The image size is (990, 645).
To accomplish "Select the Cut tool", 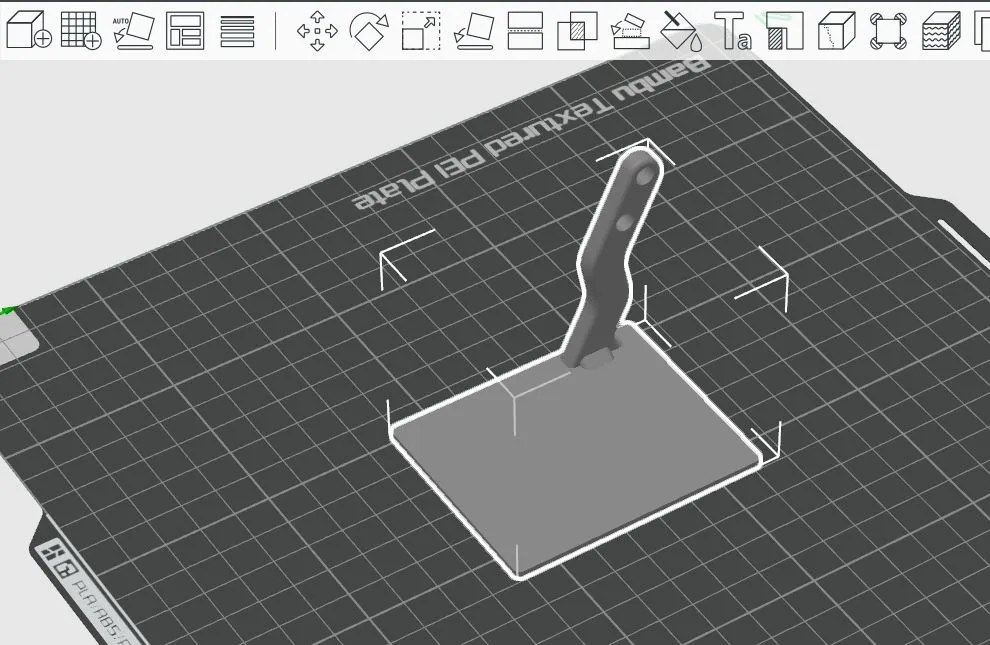I will point(525,30).
